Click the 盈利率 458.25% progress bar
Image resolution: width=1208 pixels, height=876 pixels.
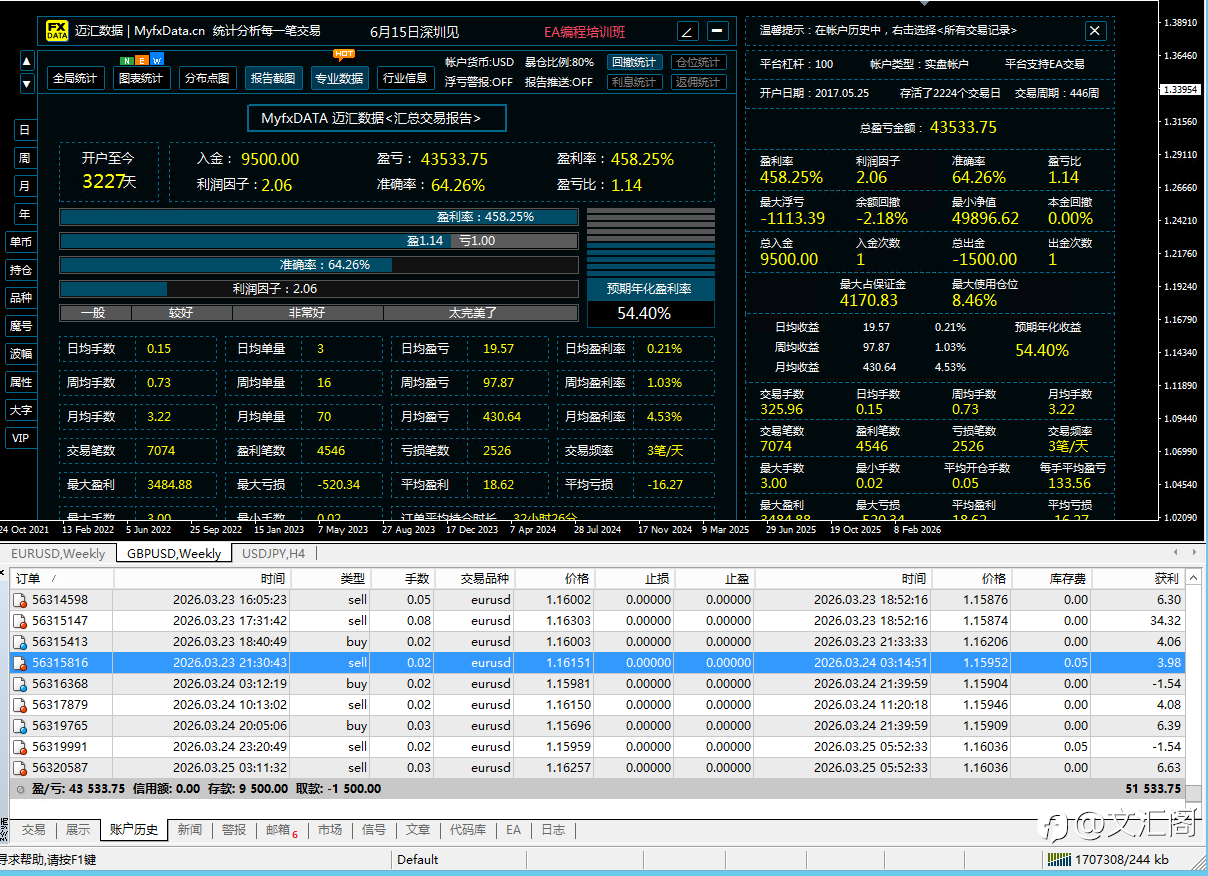(x=319, y=217)
